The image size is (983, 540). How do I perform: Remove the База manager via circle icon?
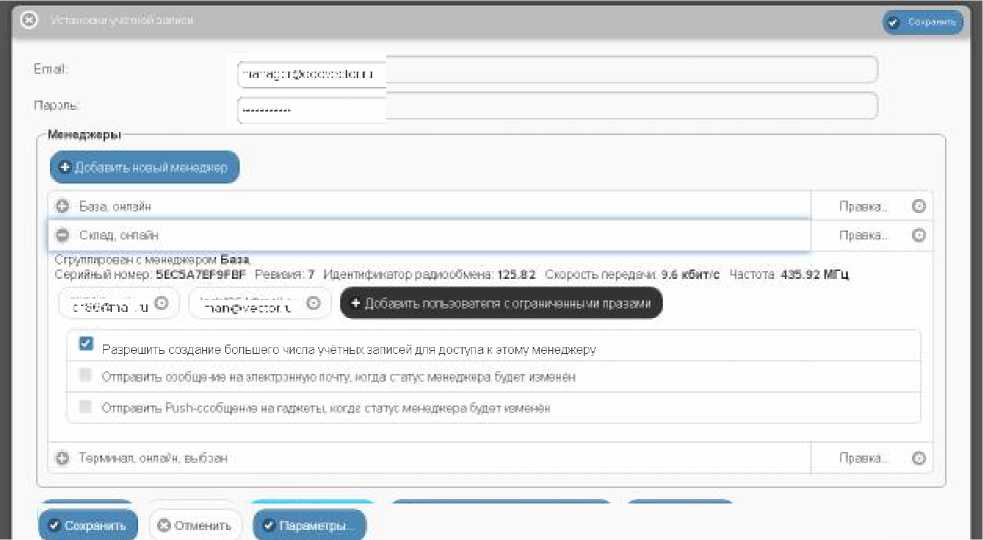click(x=918, y=206)
